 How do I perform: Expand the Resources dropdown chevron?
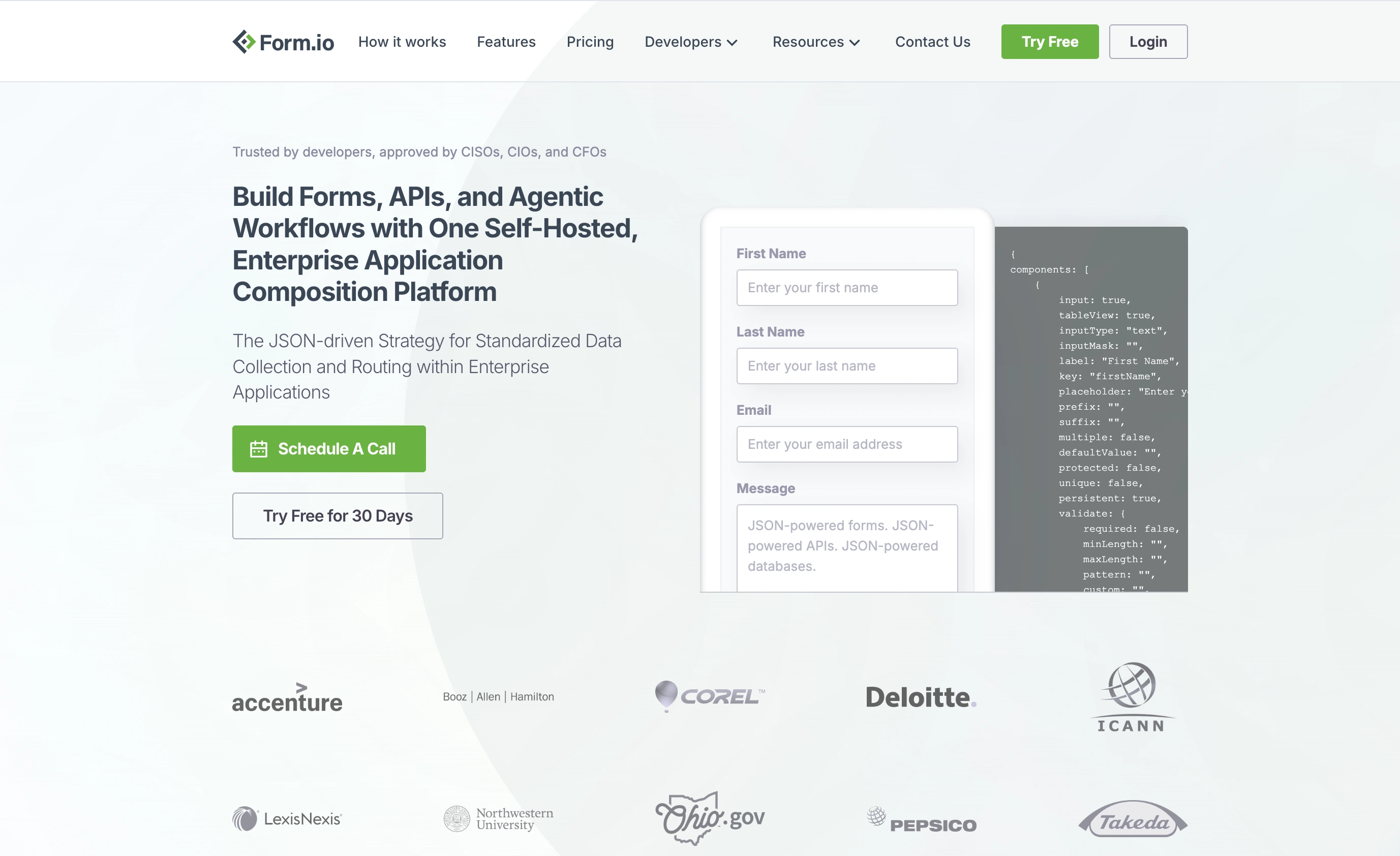coord(855,43)
